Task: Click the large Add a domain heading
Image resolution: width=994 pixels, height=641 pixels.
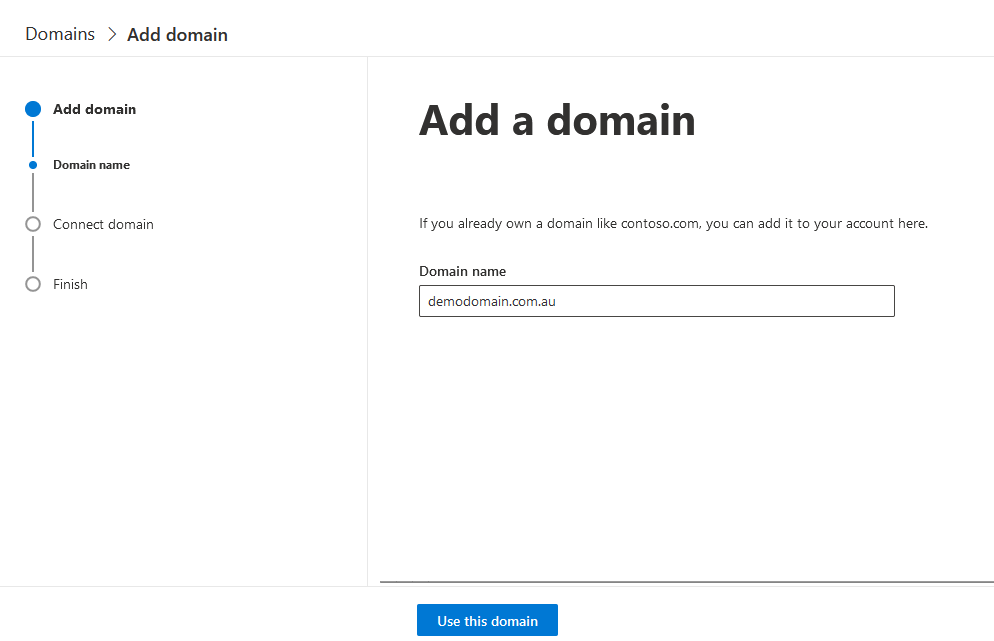Action: pyautogui.click(x=556, y=120)
